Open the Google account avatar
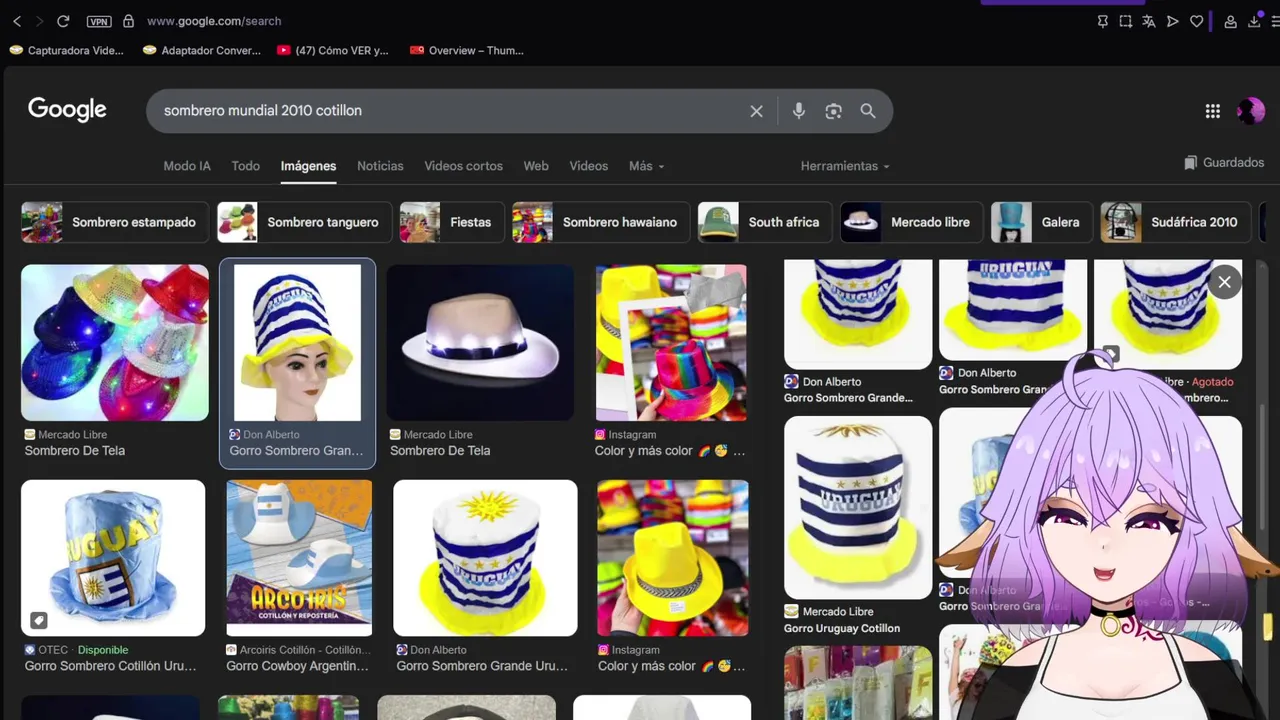 [1251, 111]
